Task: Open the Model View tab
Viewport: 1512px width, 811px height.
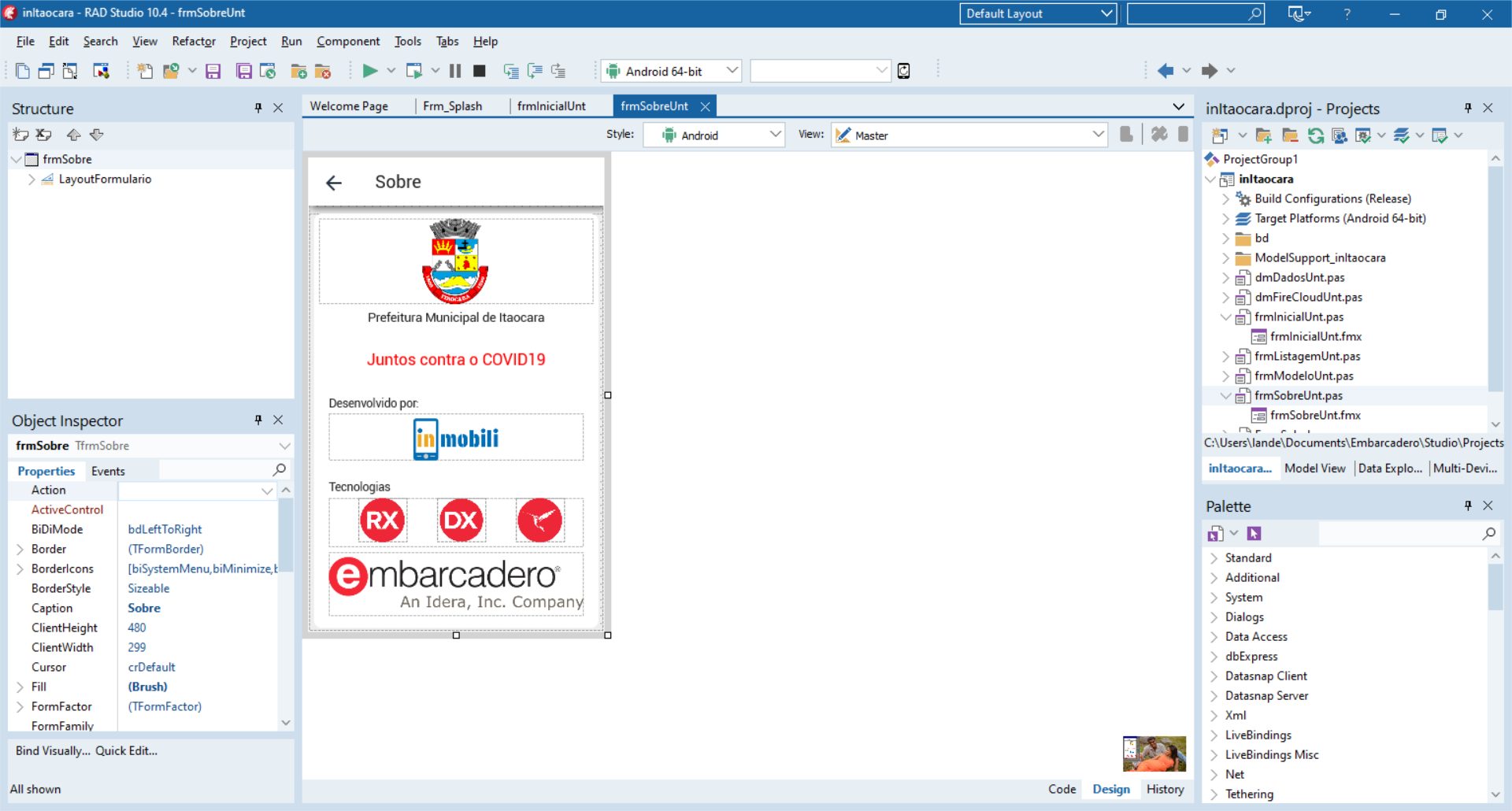Action: [1314, 468]
